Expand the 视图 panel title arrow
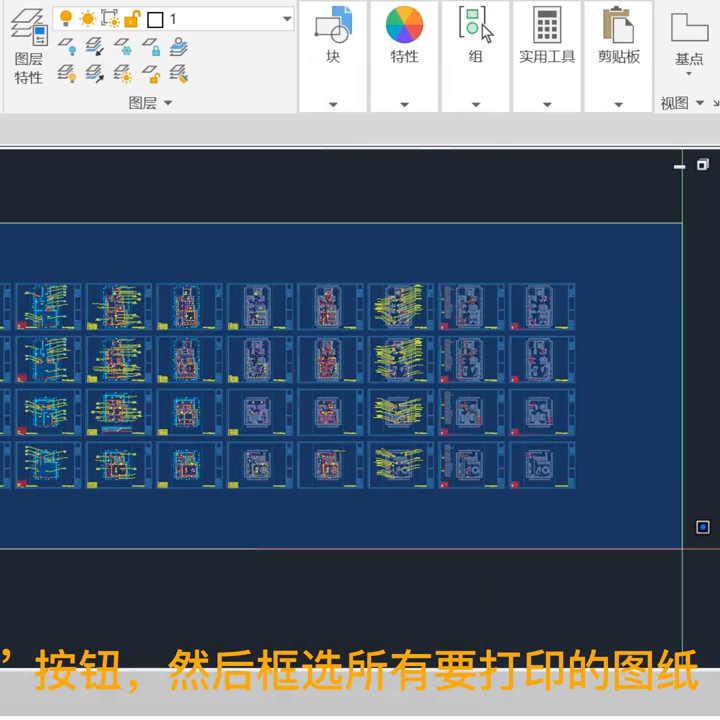The width and height of the screenshot is (720, 720). pos(699,103)
